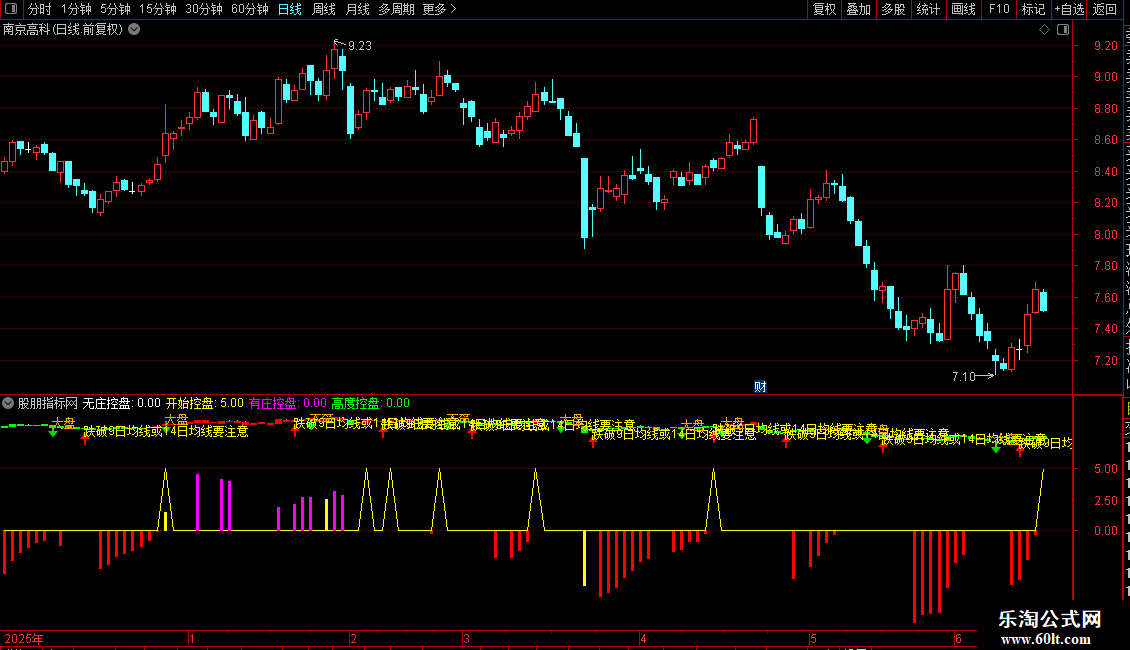Click the side panel icon below 返回
The image size is (1130, 650).
(1063, 30)
